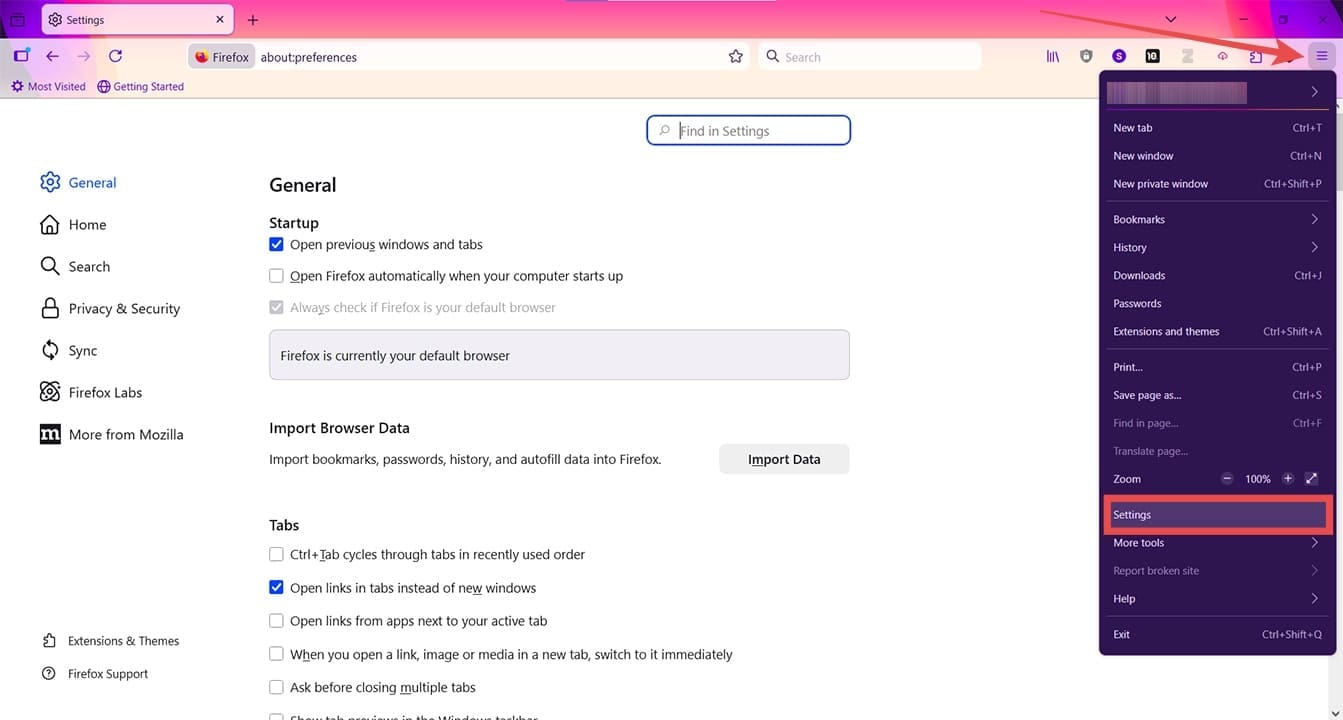Click the cloud upload toolbar icon
This screenshot has height=720, width=1343.
[x=1222, y=57]
